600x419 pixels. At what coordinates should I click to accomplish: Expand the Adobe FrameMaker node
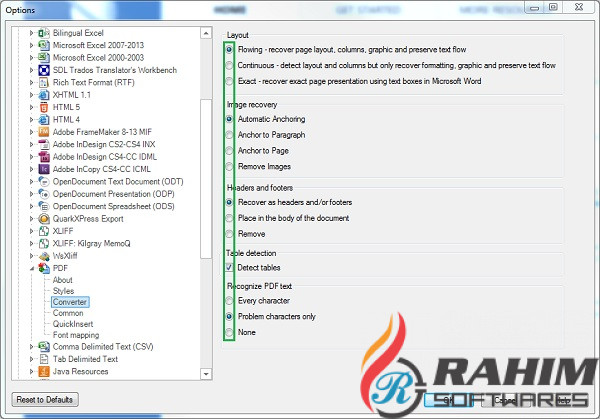click(31, 132)
